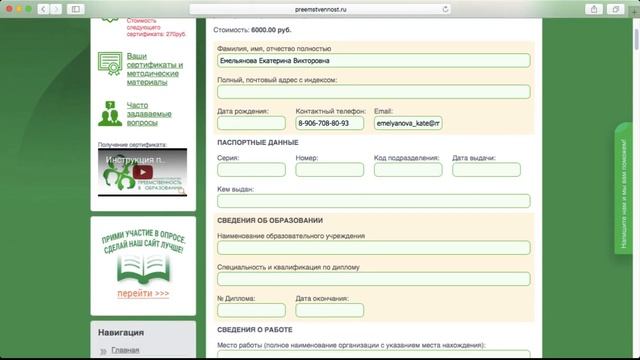Focus the passport 'Номер' field

click(x=329, y=169)
